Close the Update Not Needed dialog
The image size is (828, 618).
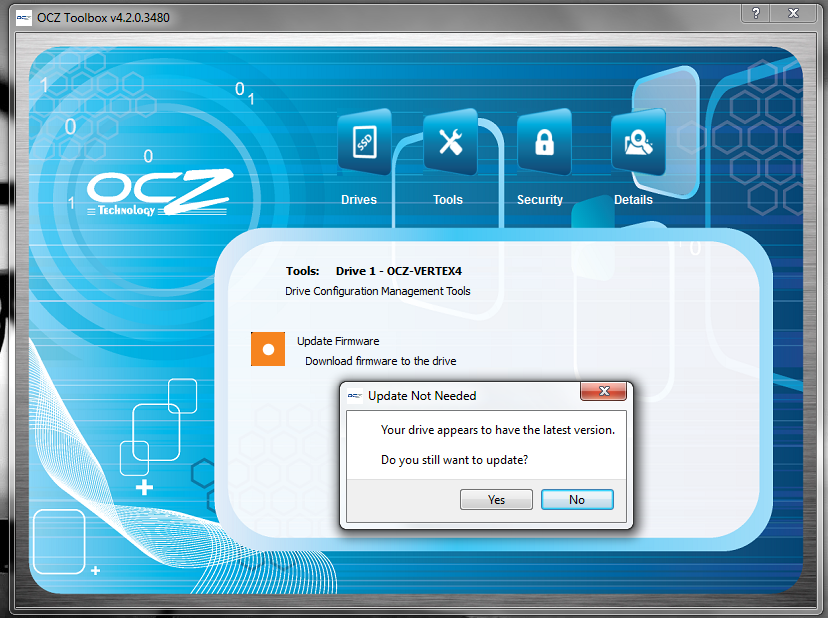click(x=604, y=391)
